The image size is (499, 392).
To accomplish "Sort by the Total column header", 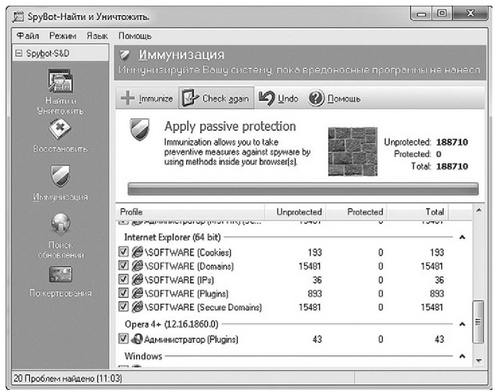I will tap(418, 212).
